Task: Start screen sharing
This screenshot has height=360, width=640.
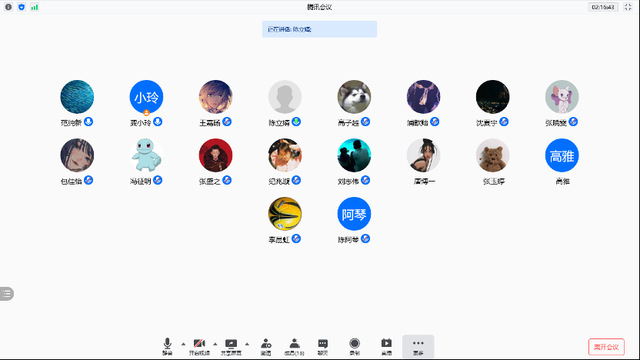Action: (231, 347)
